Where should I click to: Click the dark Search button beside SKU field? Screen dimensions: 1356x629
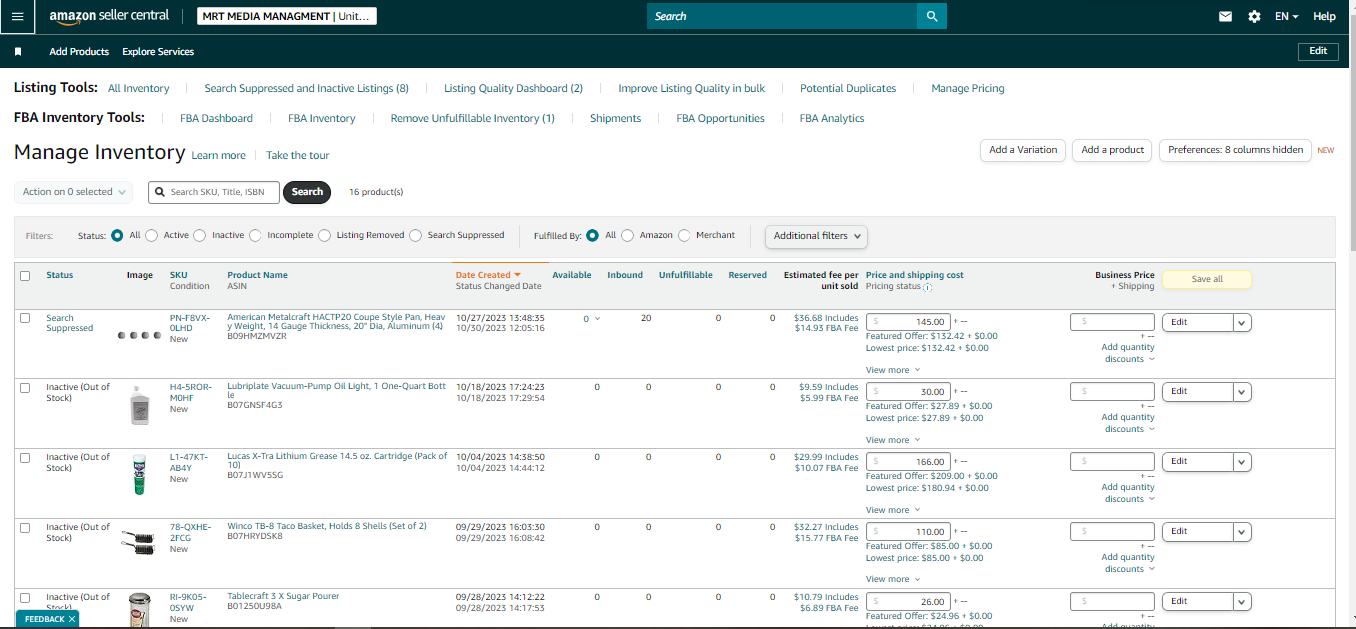tap(307, 192)
